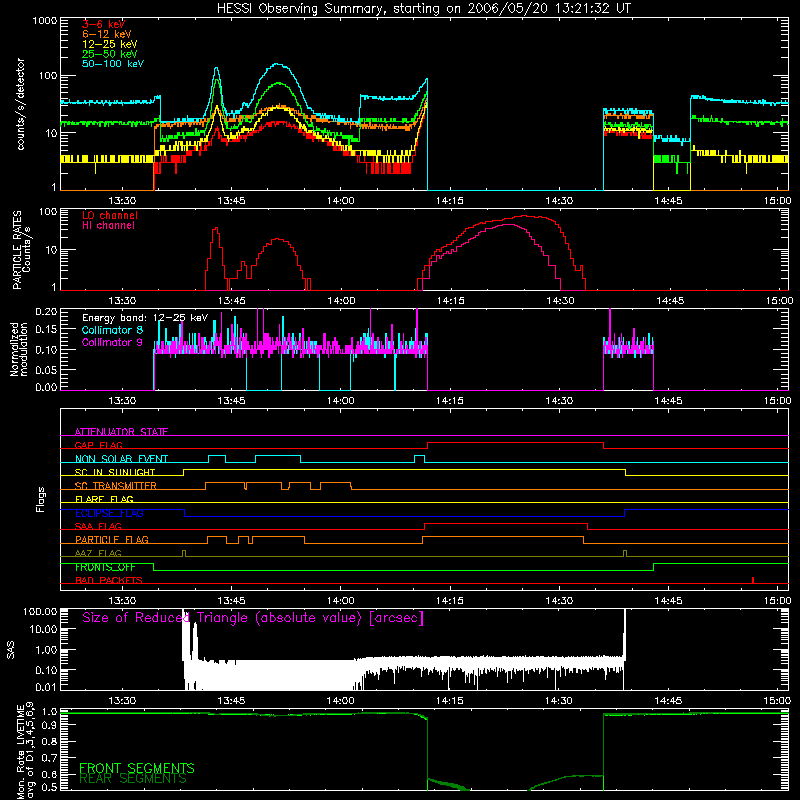Click the FRONTS OFF flag label
Image resolution: width=800 pixels, height=800 pixels.
pos(105,567)
